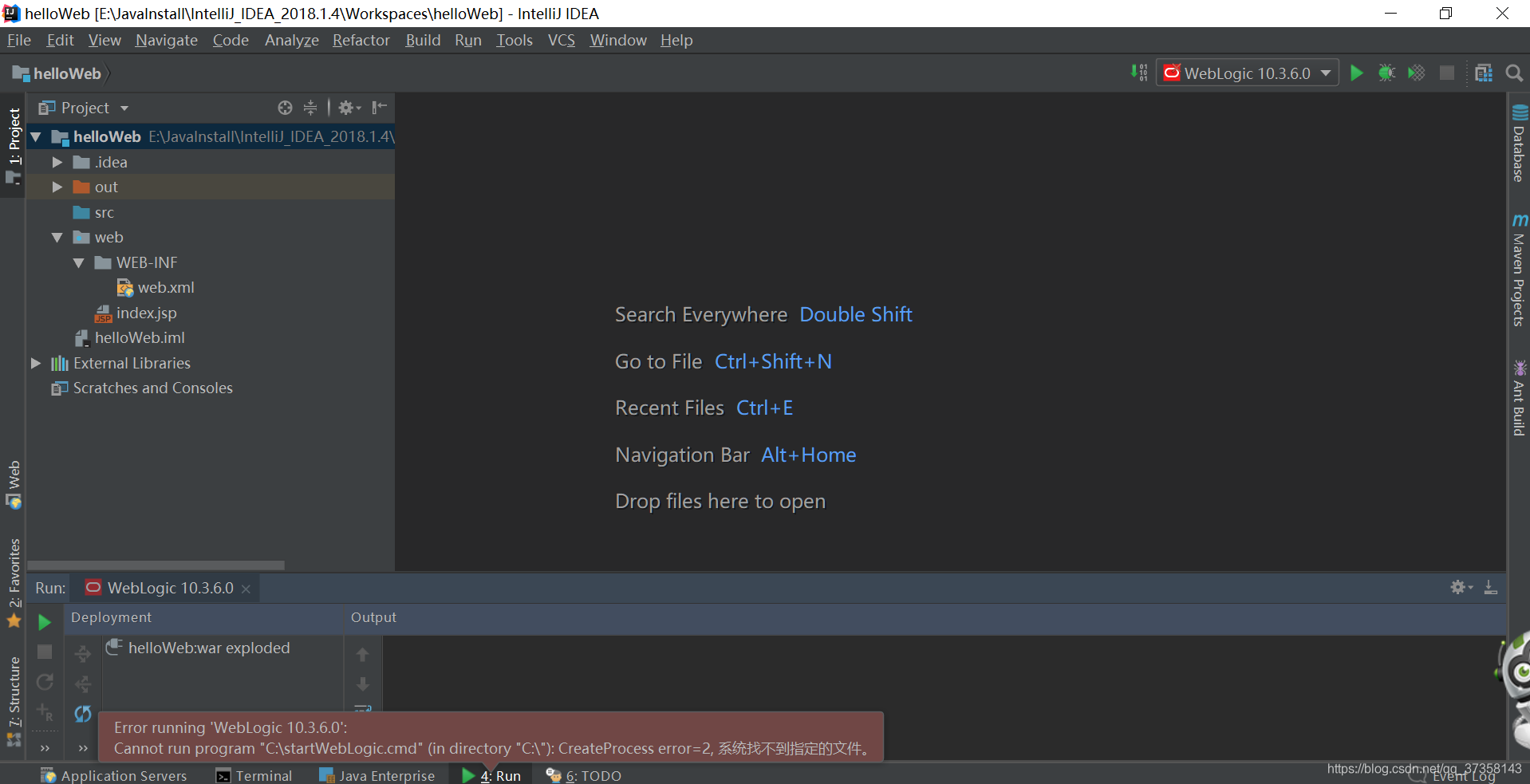
Task: Open the 6: TODO tool window
Action: 584,775
